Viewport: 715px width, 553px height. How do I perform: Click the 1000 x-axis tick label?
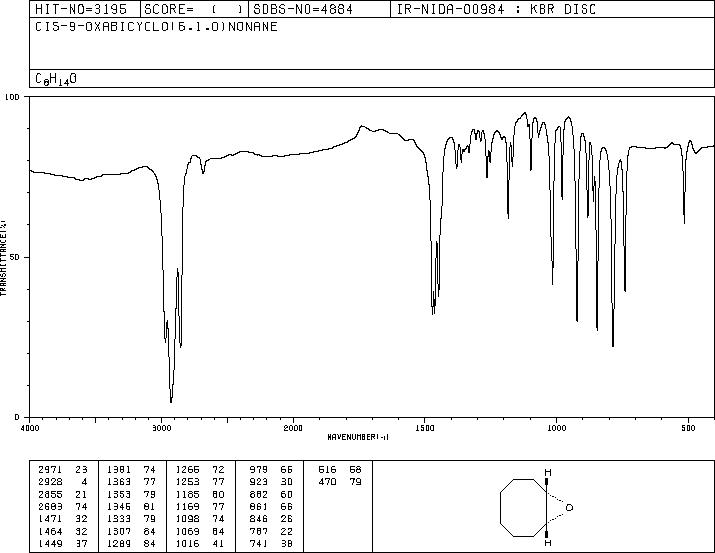(x=556, y=428)
